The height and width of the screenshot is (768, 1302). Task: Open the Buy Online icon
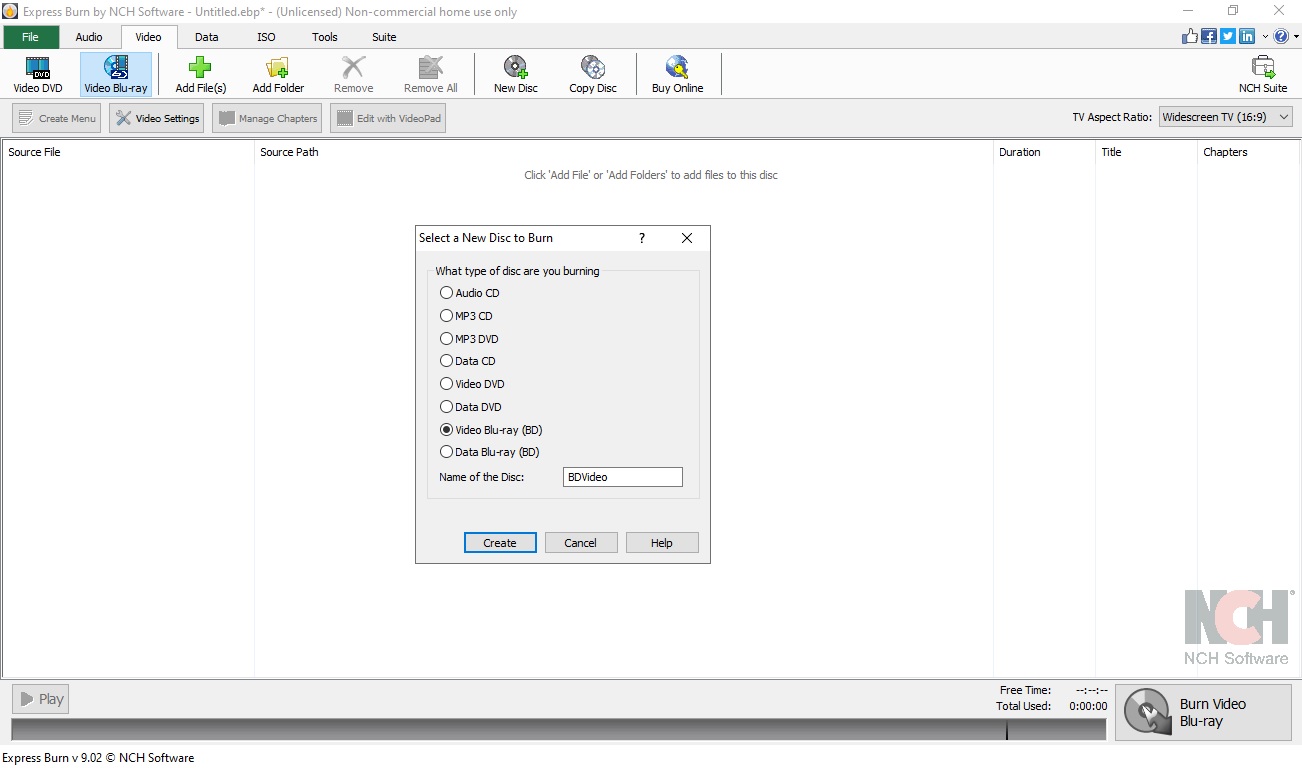click(678, 74)
